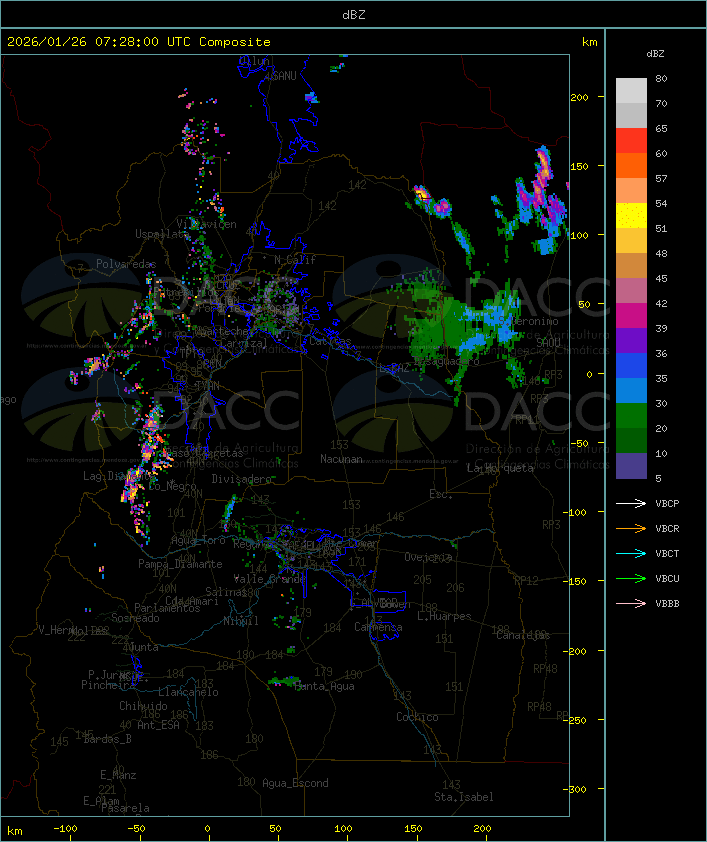The height and width of the screenshot is (842, 707).
Task: Click the orange VBCR arrow icon
Action: pos(631,528)
